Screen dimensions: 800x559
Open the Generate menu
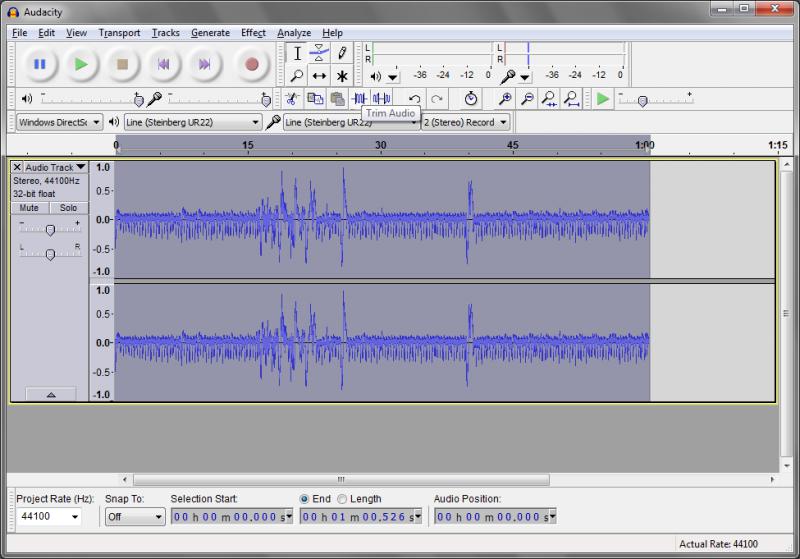[x=210, y=33]
